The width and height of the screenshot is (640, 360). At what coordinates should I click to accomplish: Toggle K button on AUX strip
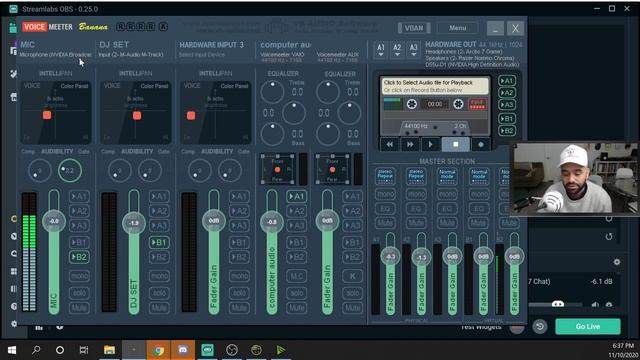coord(352,276)
